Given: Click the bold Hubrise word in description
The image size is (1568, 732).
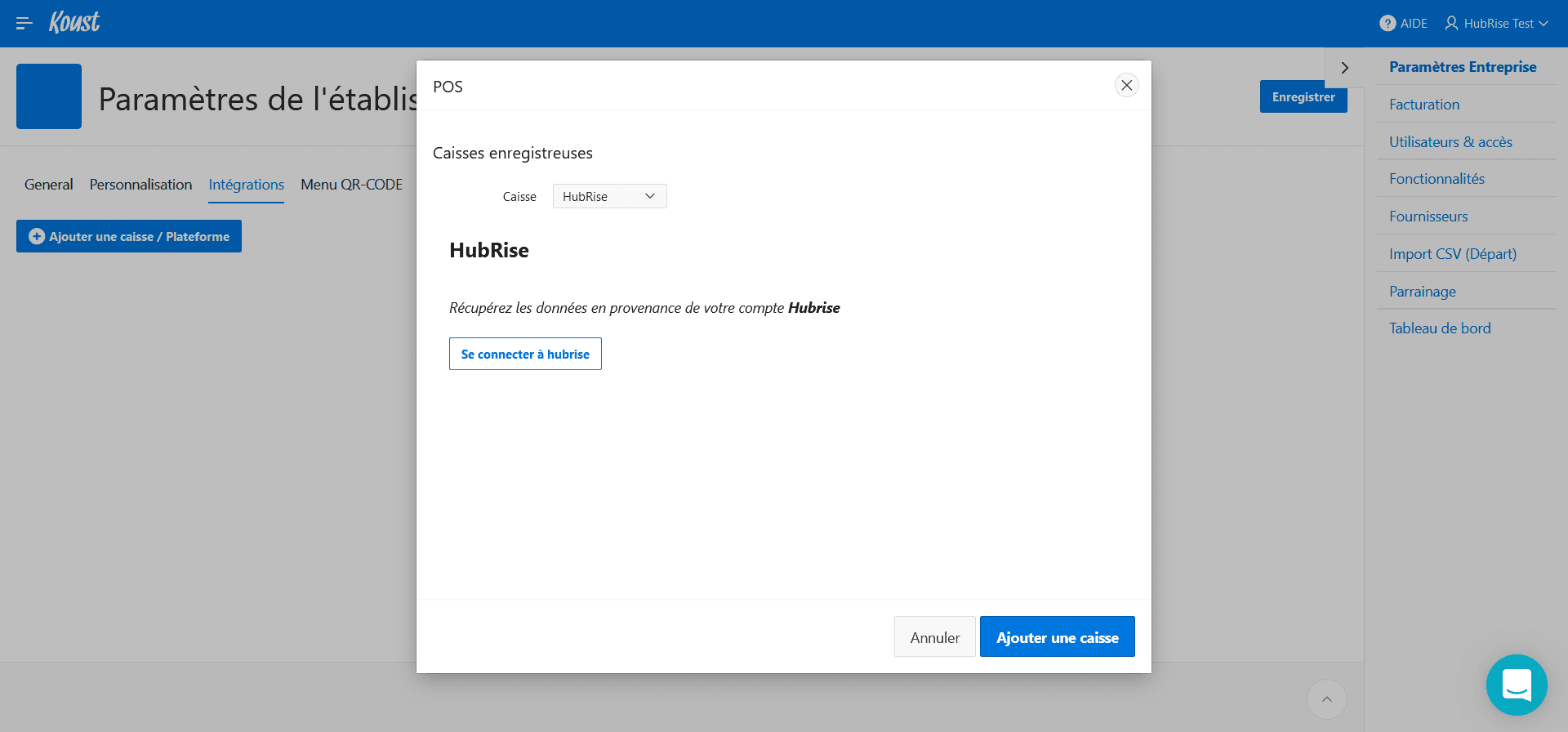Looking at the screenshot, I should (814, 308).
